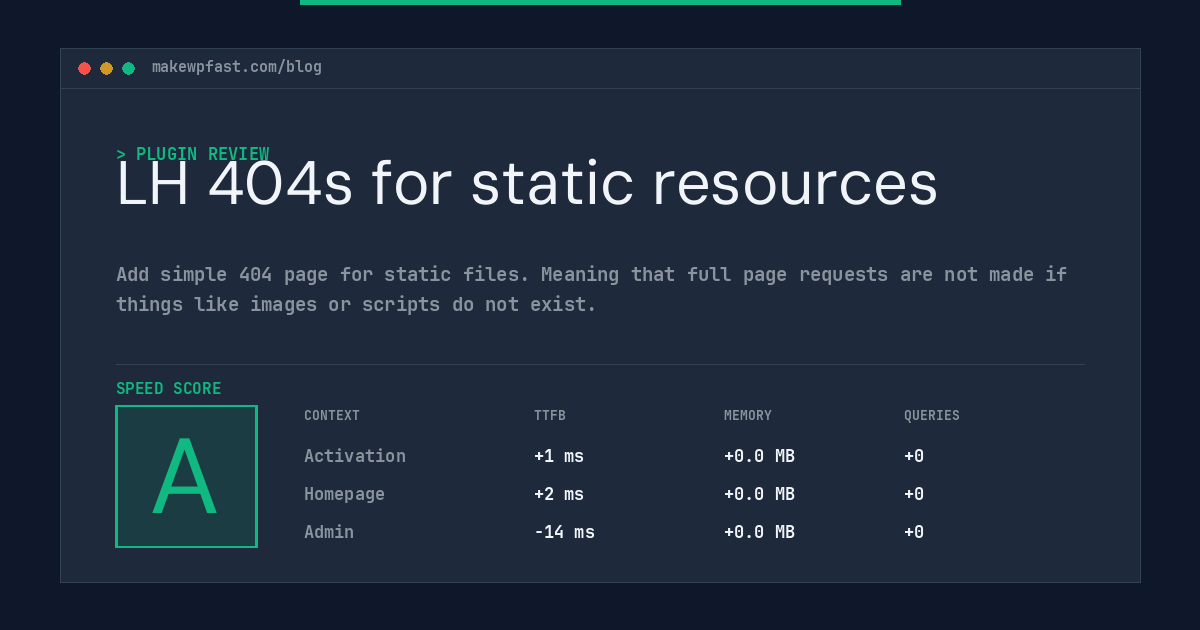Click the Admin row queries value
This screenshot has height=630, width=1200.
(914, 532)
